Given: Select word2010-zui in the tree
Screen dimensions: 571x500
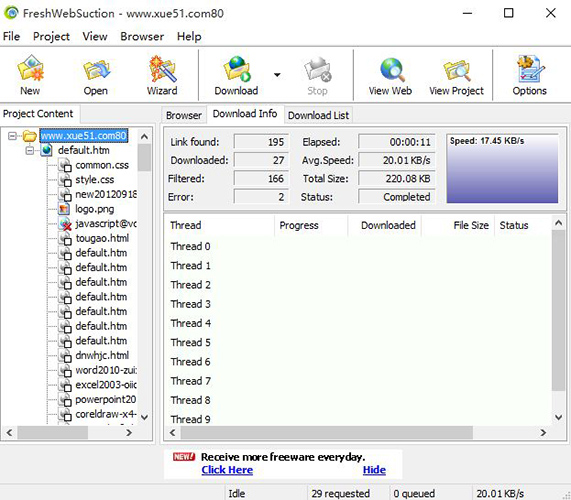Looking at the screenshot, I should click(x=106, y=370).
